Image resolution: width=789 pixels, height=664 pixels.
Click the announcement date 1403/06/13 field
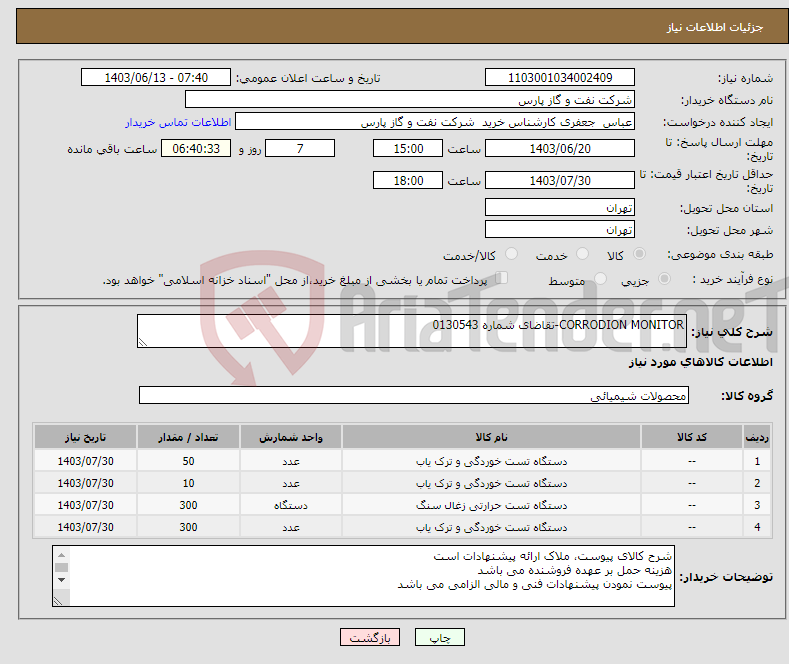click(x=155, y=77)
